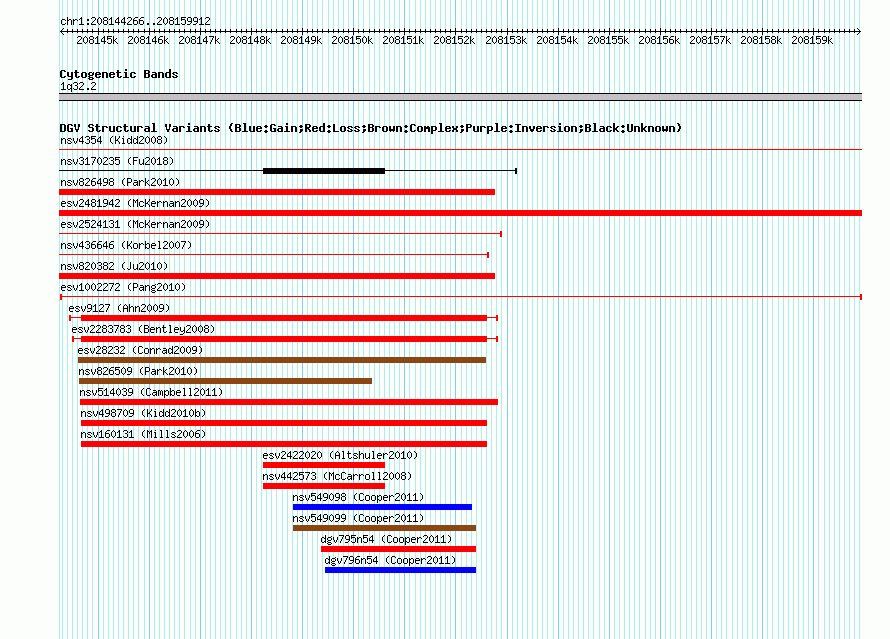Open the esv2422020 (Altshuler2010) label
Image resolution: width=890 pixels, height=639 pixels.
pyautogui.click(x=340, y=455)
